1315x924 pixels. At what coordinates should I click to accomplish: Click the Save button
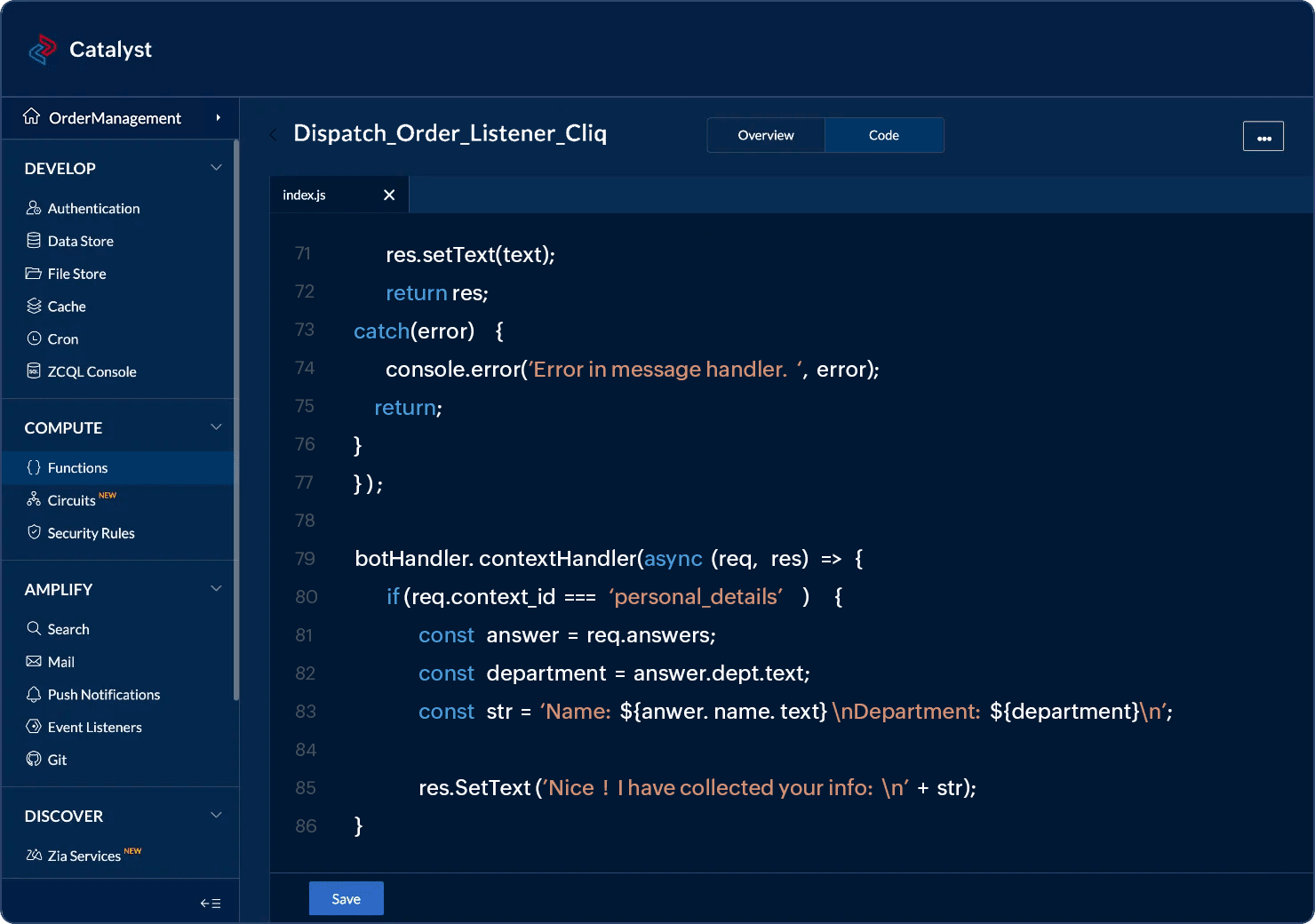click(347, 898)
